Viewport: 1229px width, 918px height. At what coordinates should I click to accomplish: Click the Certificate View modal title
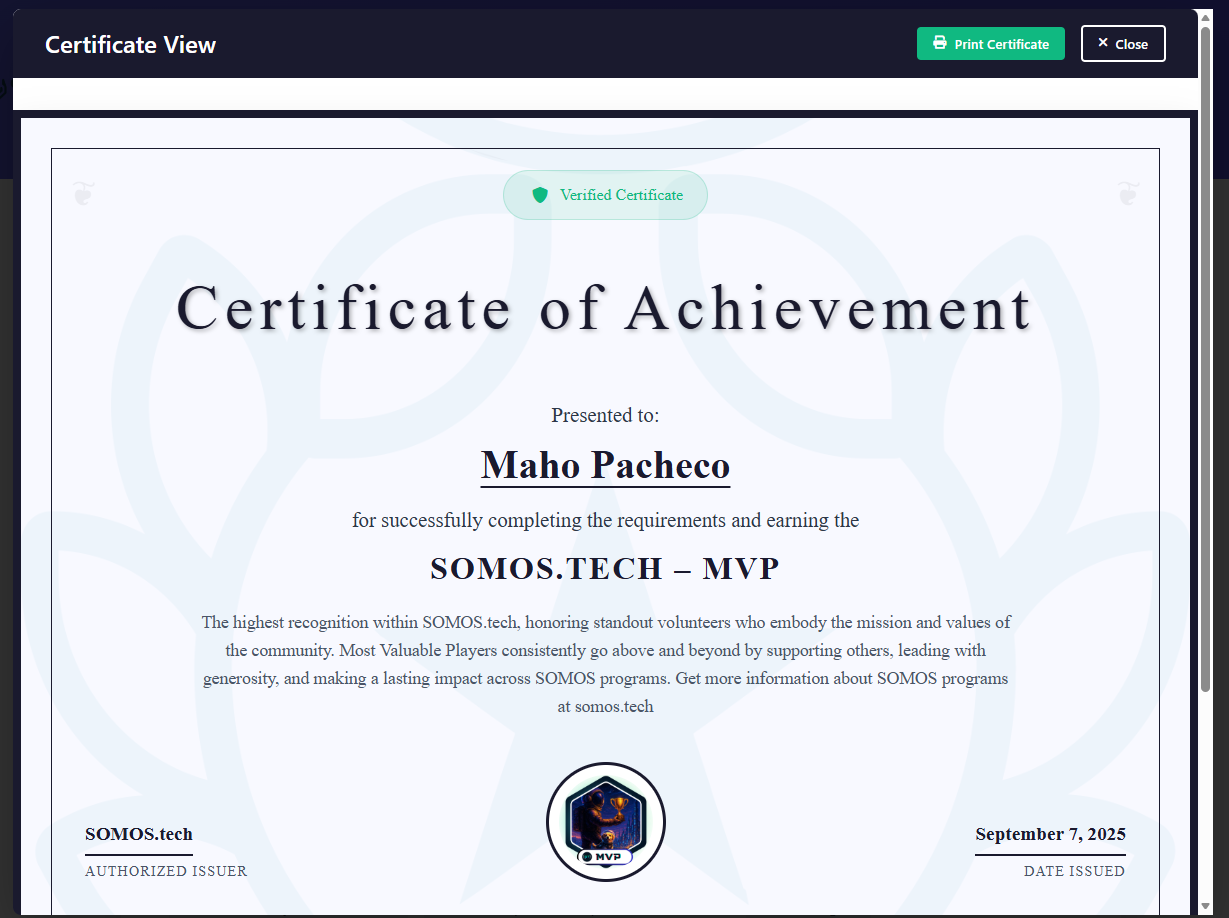[130, 45]
